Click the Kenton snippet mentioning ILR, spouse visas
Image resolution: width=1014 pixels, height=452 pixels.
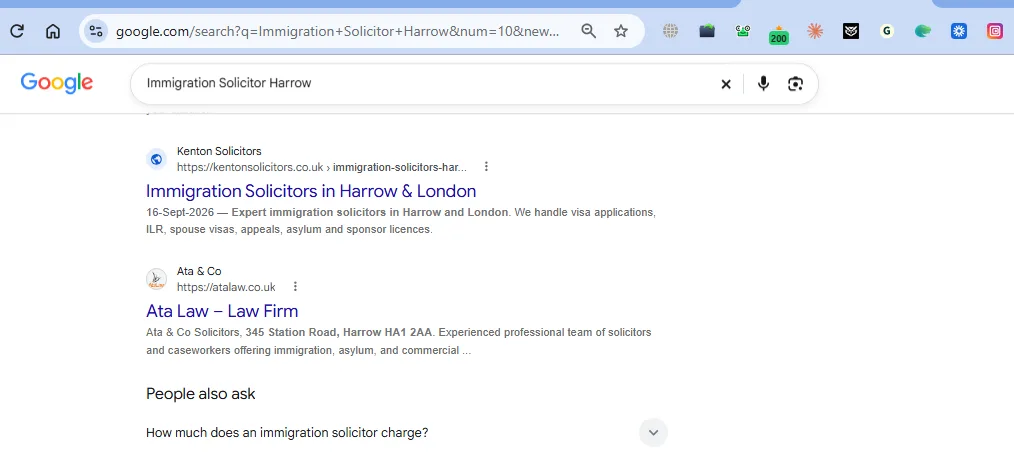click(401, 221)
